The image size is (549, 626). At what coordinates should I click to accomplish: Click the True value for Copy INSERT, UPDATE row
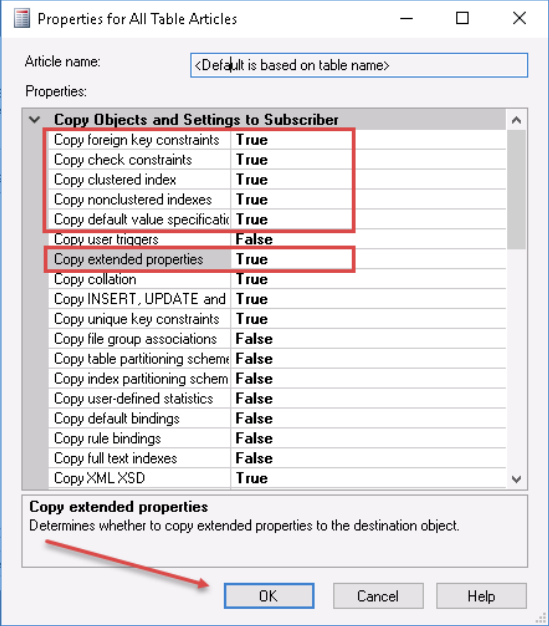252,299
